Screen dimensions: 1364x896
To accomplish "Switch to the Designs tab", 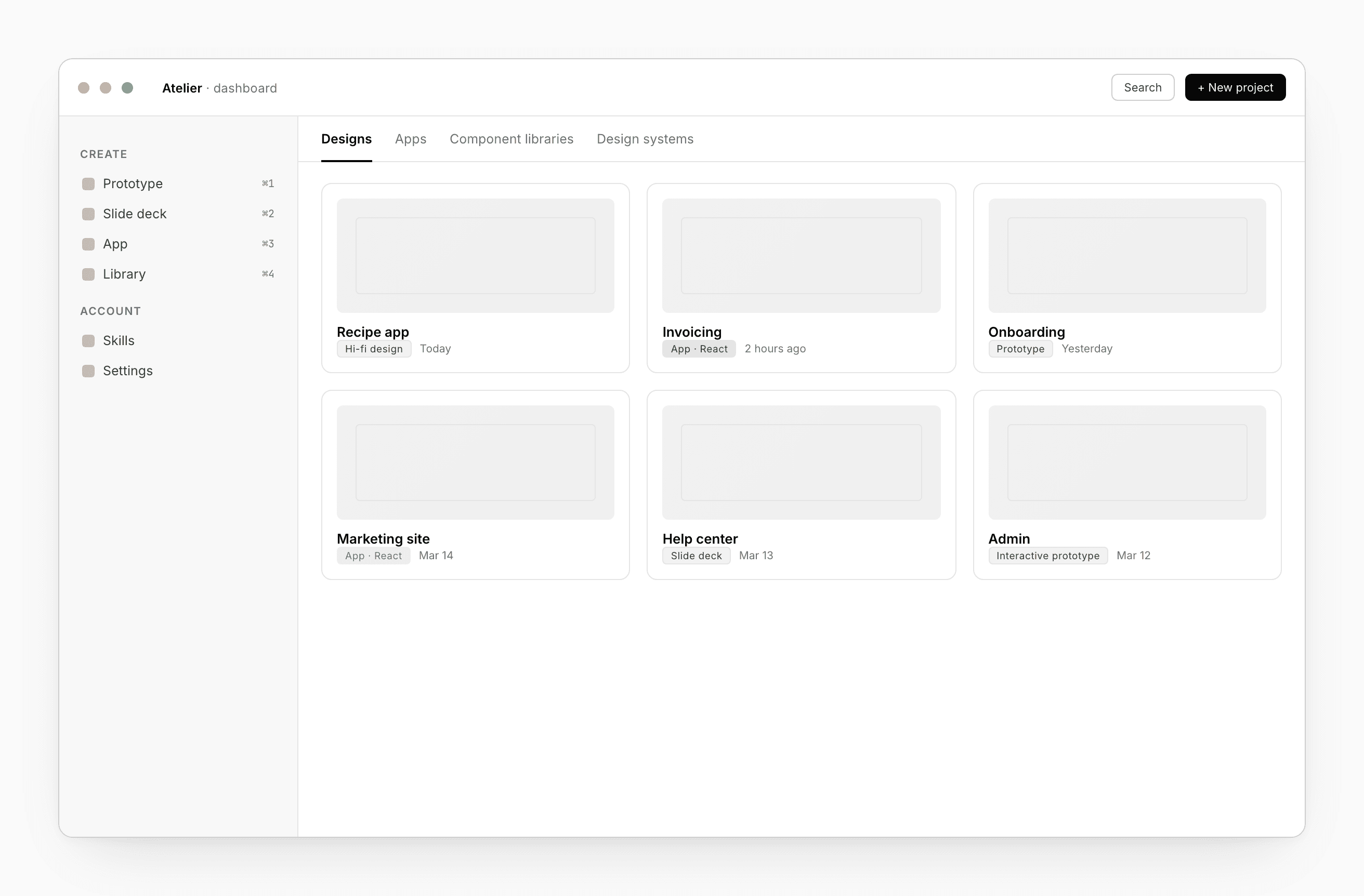I will pos(346,139).
